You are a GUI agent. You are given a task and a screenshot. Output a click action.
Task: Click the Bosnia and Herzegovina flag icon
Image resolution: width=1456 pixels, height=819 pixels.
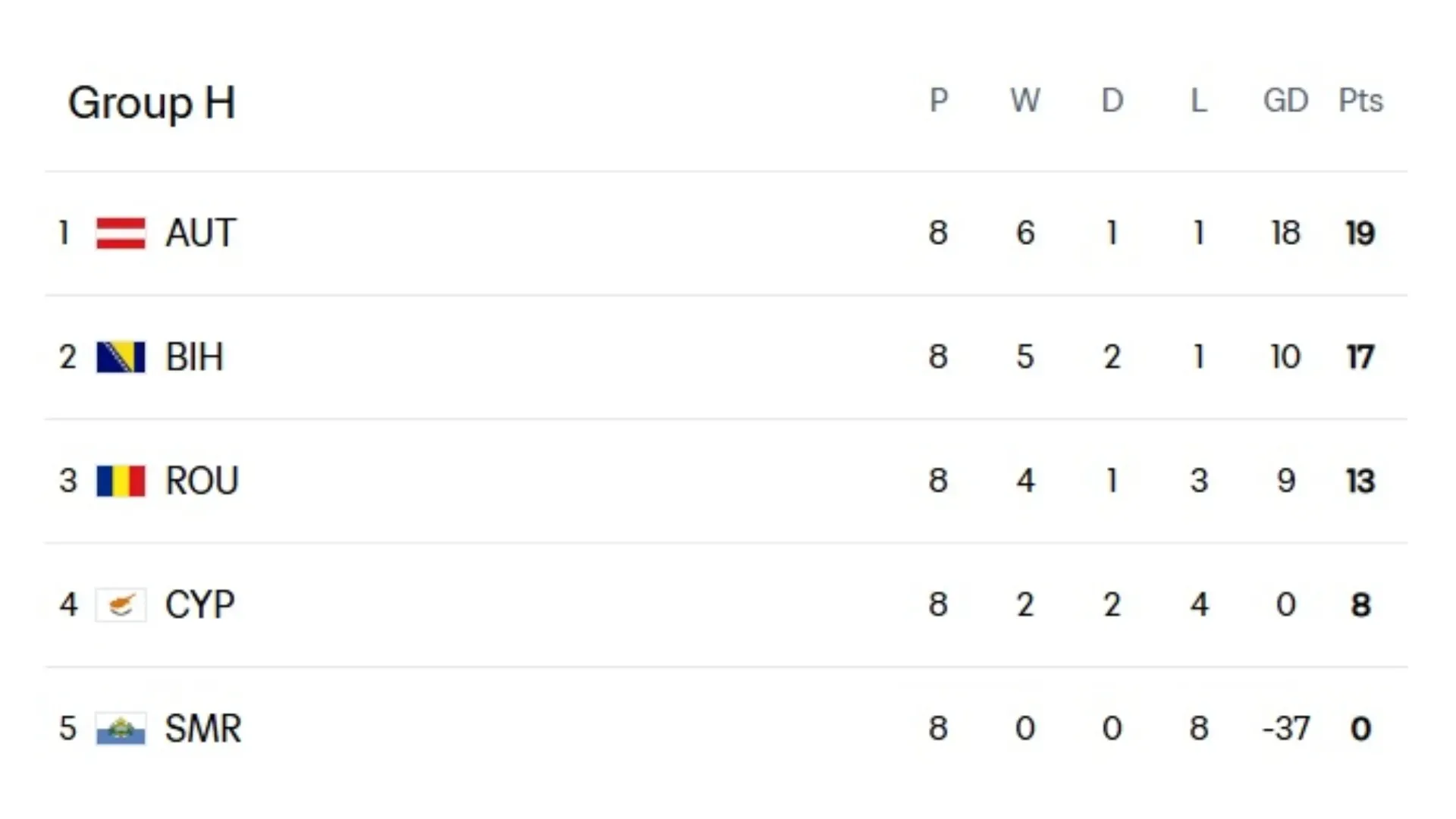pyautogui.click(x=121, y=357)
